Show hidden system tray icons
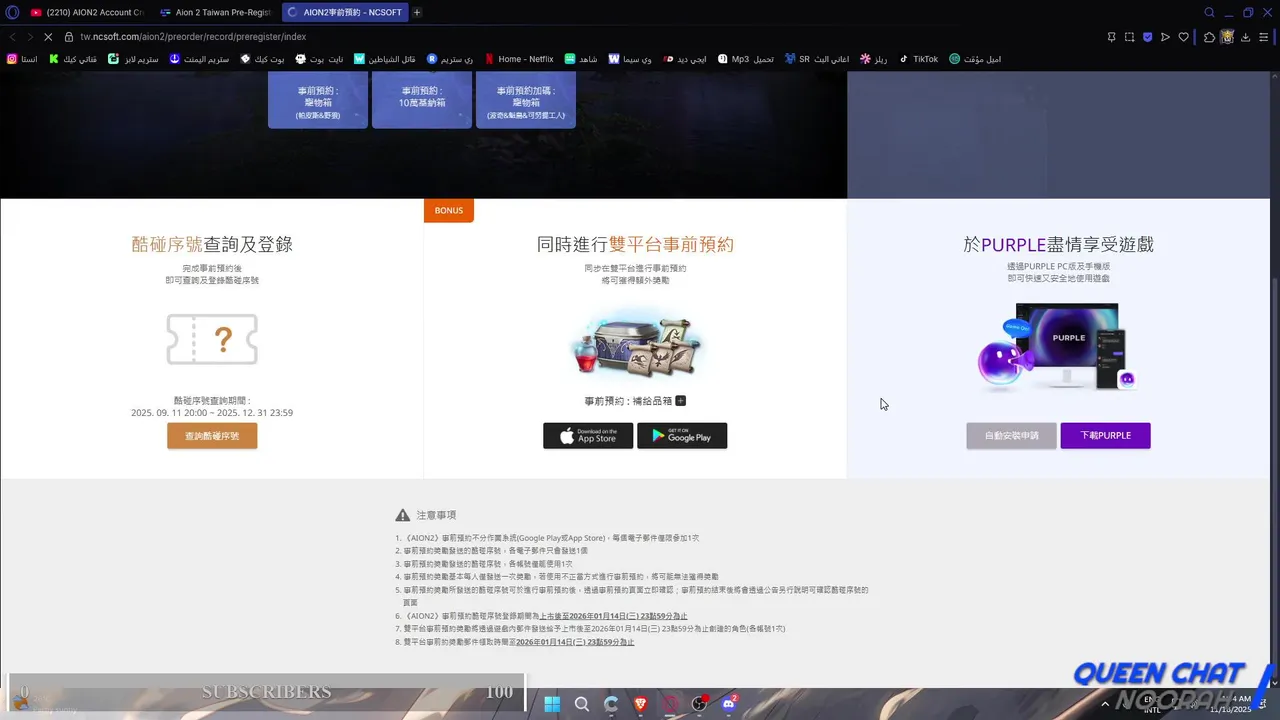The image size is (1280, 720). (1105, 704)
